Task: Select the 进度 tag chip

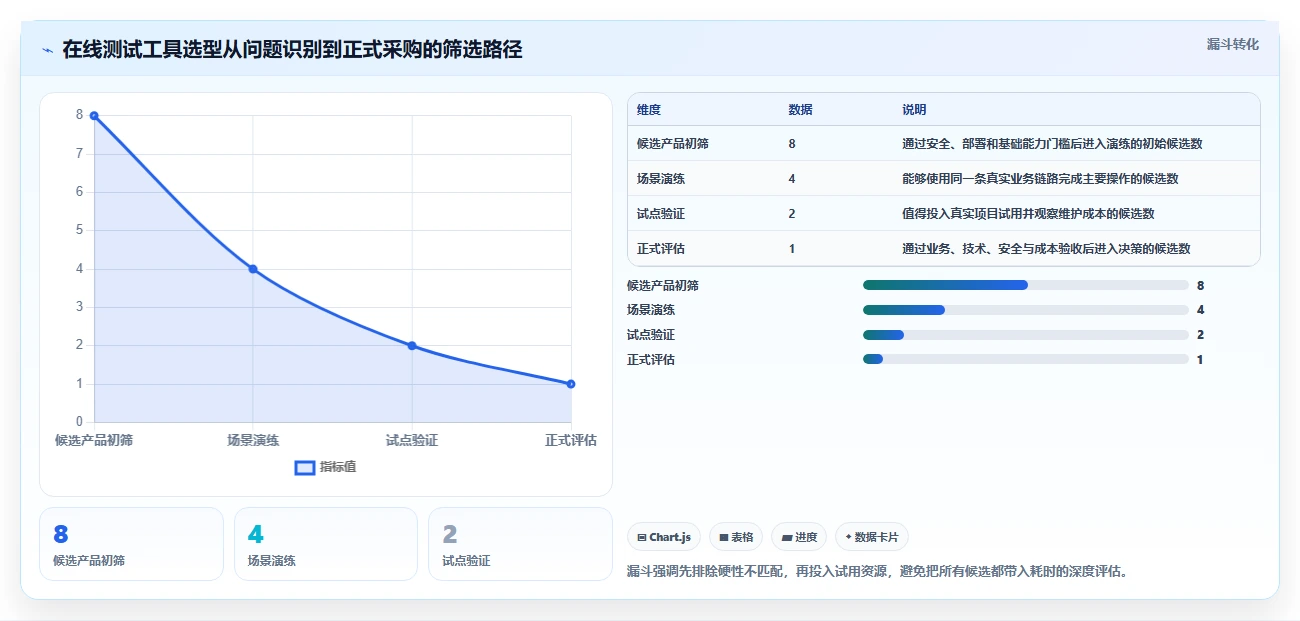Action: [x=799, y=537]
